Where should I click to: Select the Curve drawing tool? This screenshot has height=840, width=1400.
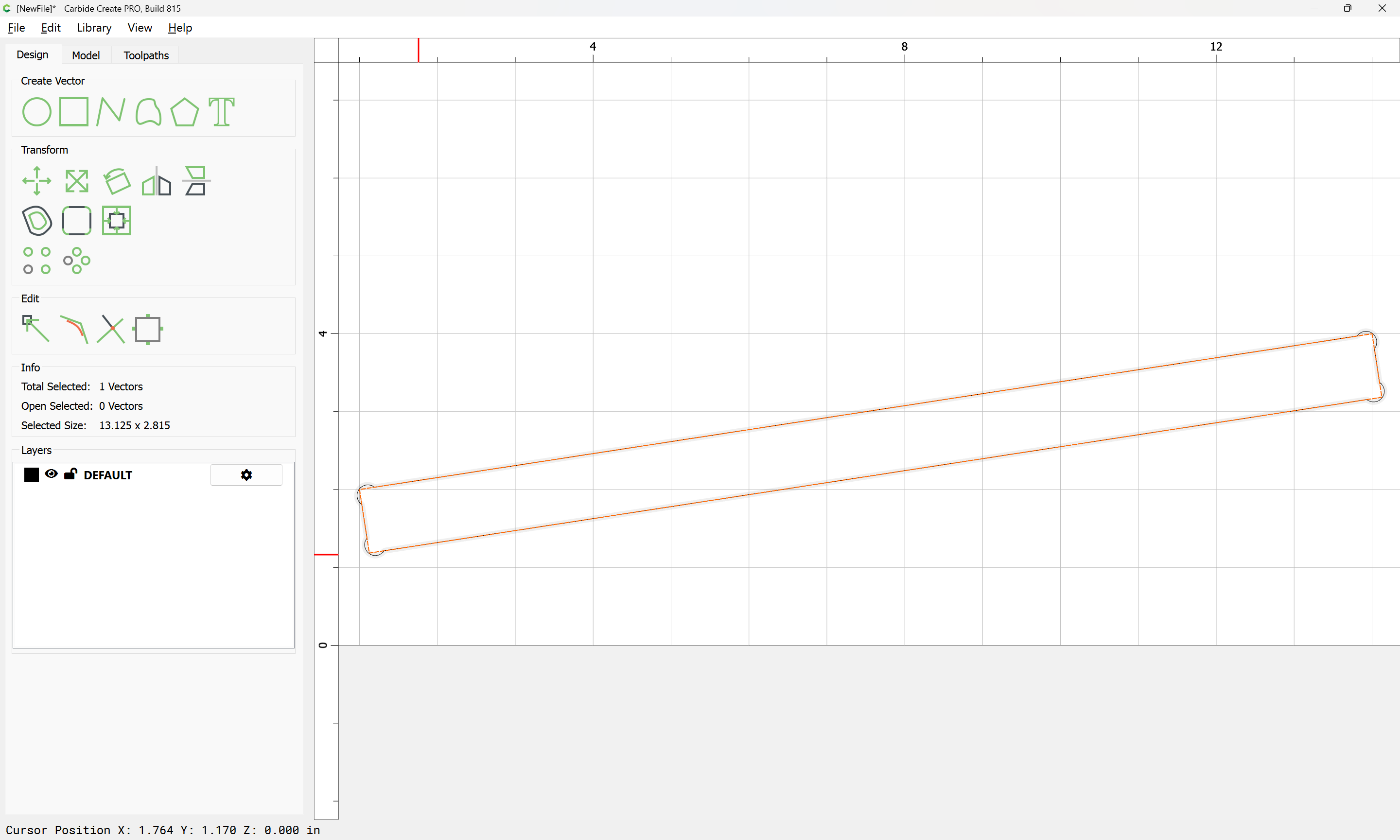coord(148,111)
